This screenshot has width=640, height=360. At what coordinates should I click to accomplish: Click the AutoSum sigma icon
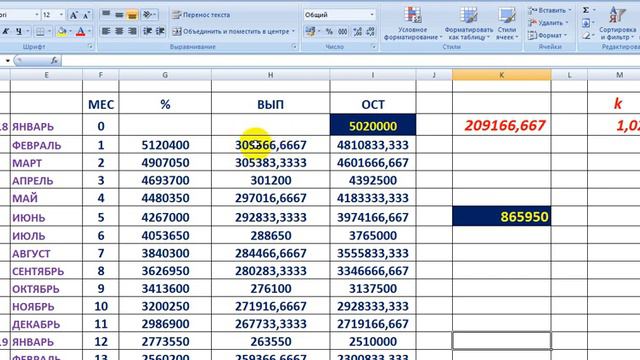[x=586, y=10]
